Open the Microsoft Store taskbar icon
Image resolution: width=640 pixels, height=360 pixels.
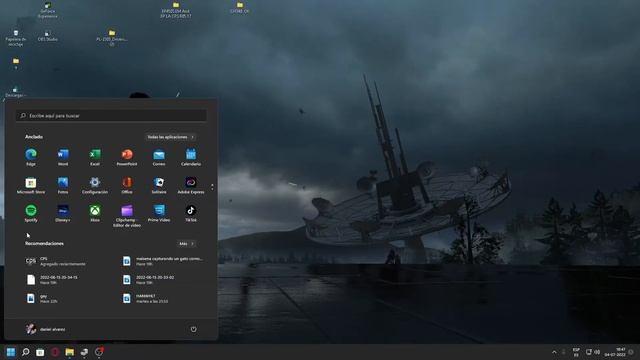click(x=40, y=352)
